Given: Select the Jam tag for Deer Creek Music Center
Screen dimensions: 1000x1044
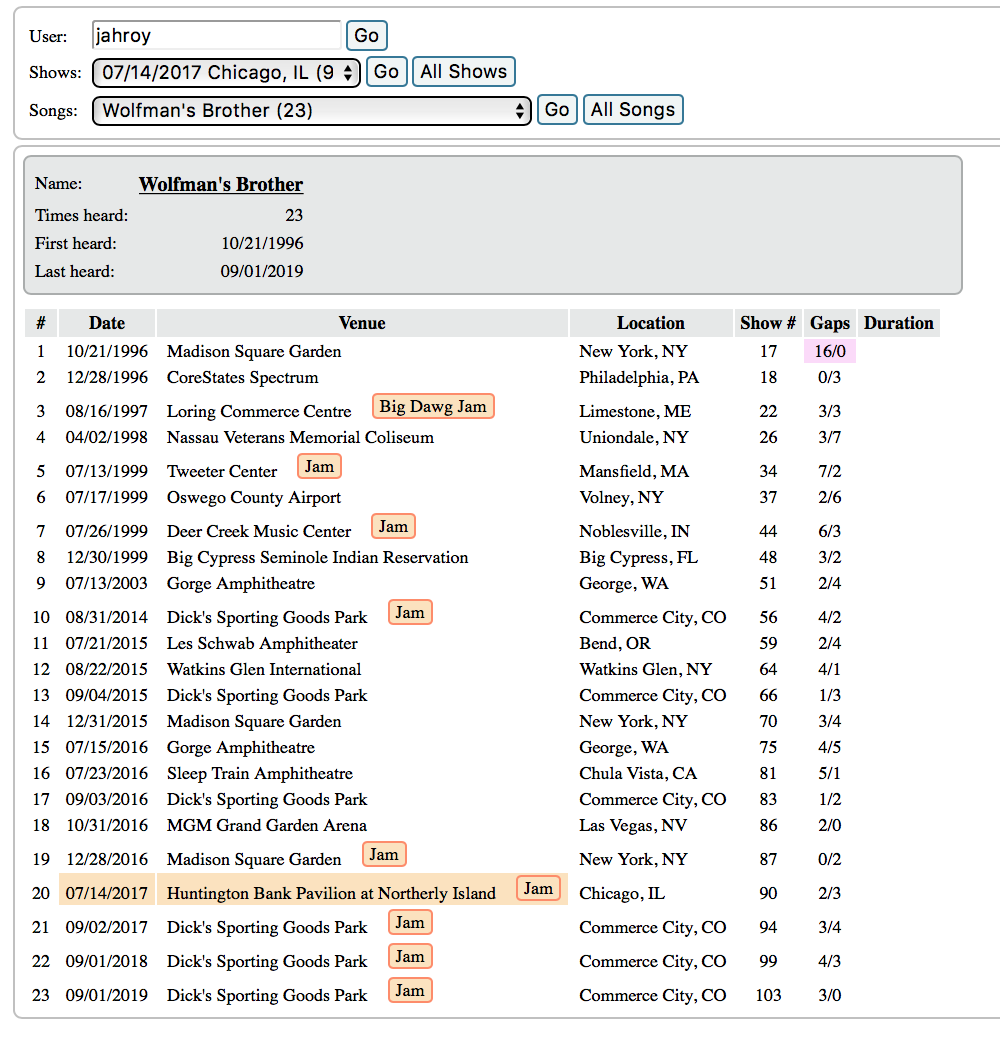Looking at the screenshot, I should [393, 526].
